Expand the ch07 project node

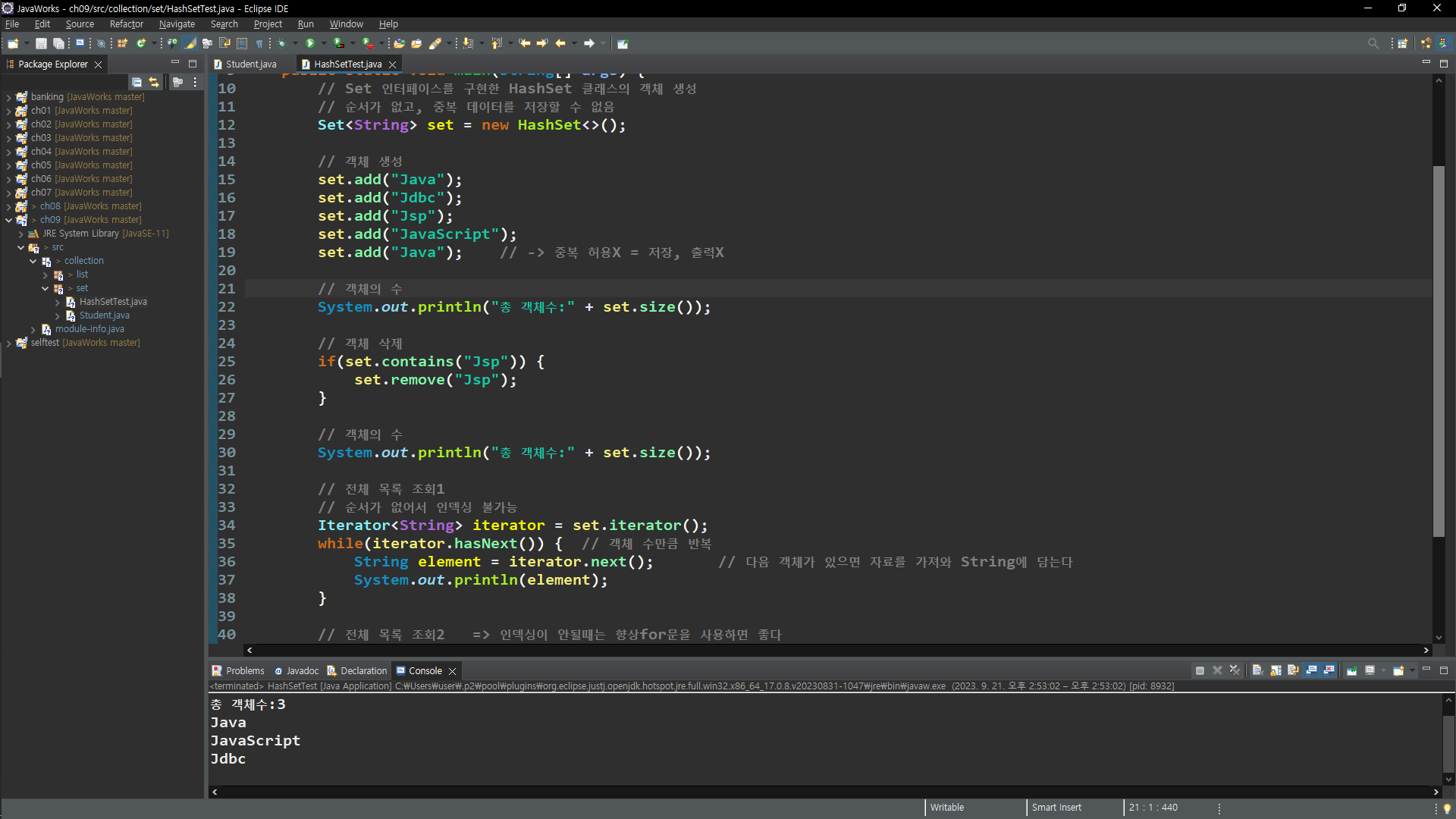pos(8,193)
